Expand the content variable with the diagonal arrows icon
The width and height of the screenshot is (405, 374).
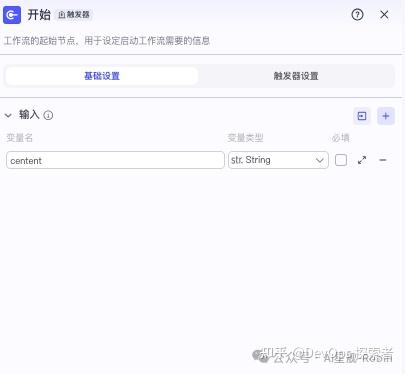point(362,160)
